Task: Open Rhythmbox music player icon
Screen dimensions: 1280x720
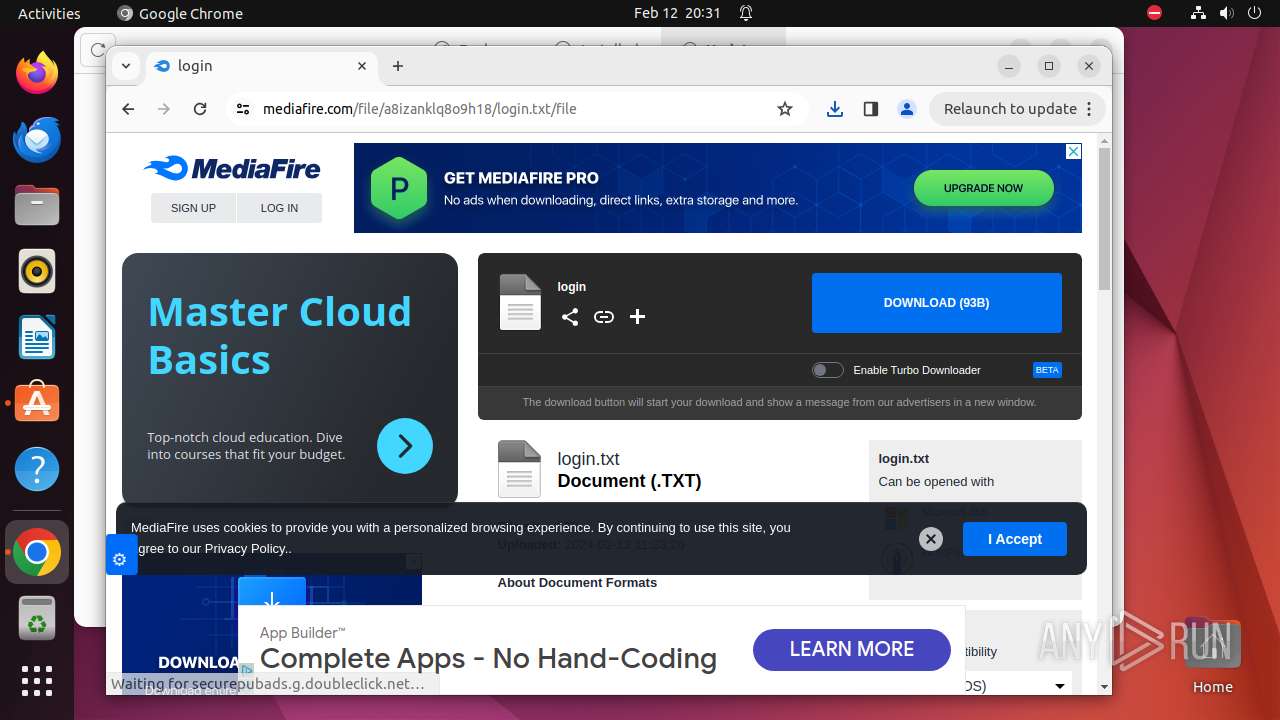Action: point(37,271)
